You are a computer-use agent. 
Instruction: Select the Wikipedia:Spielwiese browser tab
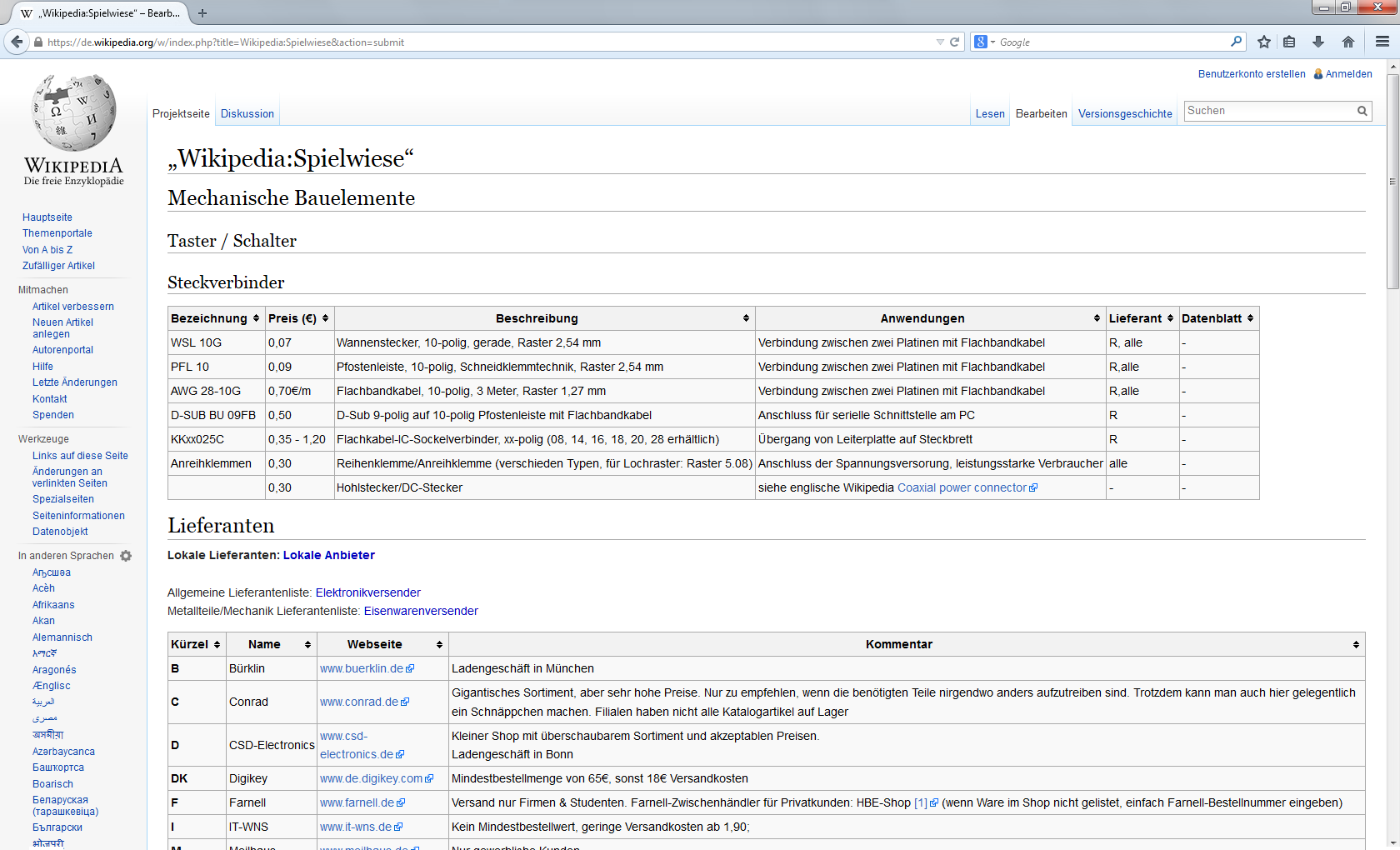tap(100, 13)
